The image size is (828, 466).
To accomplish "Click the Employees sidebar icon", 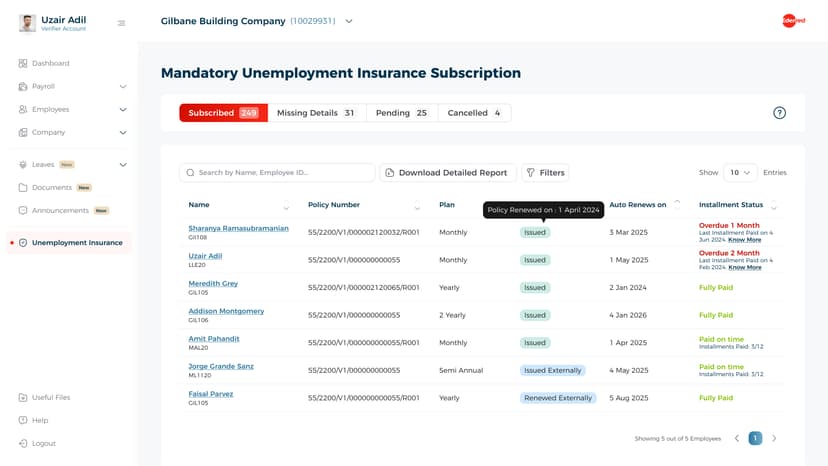I will click(23, 109).
